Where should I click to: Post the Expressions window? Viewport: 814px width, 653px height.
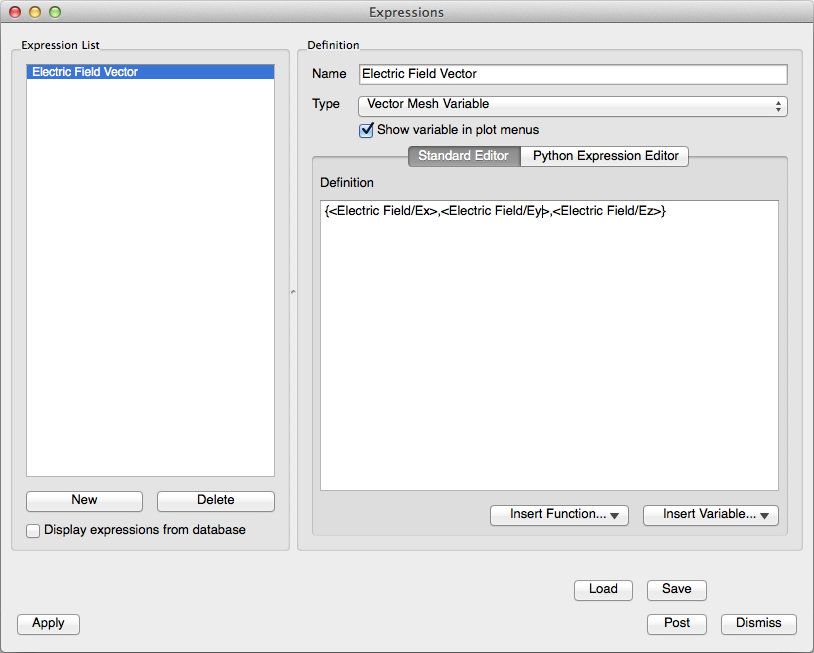pyautogui.click(x=676, y=623)
